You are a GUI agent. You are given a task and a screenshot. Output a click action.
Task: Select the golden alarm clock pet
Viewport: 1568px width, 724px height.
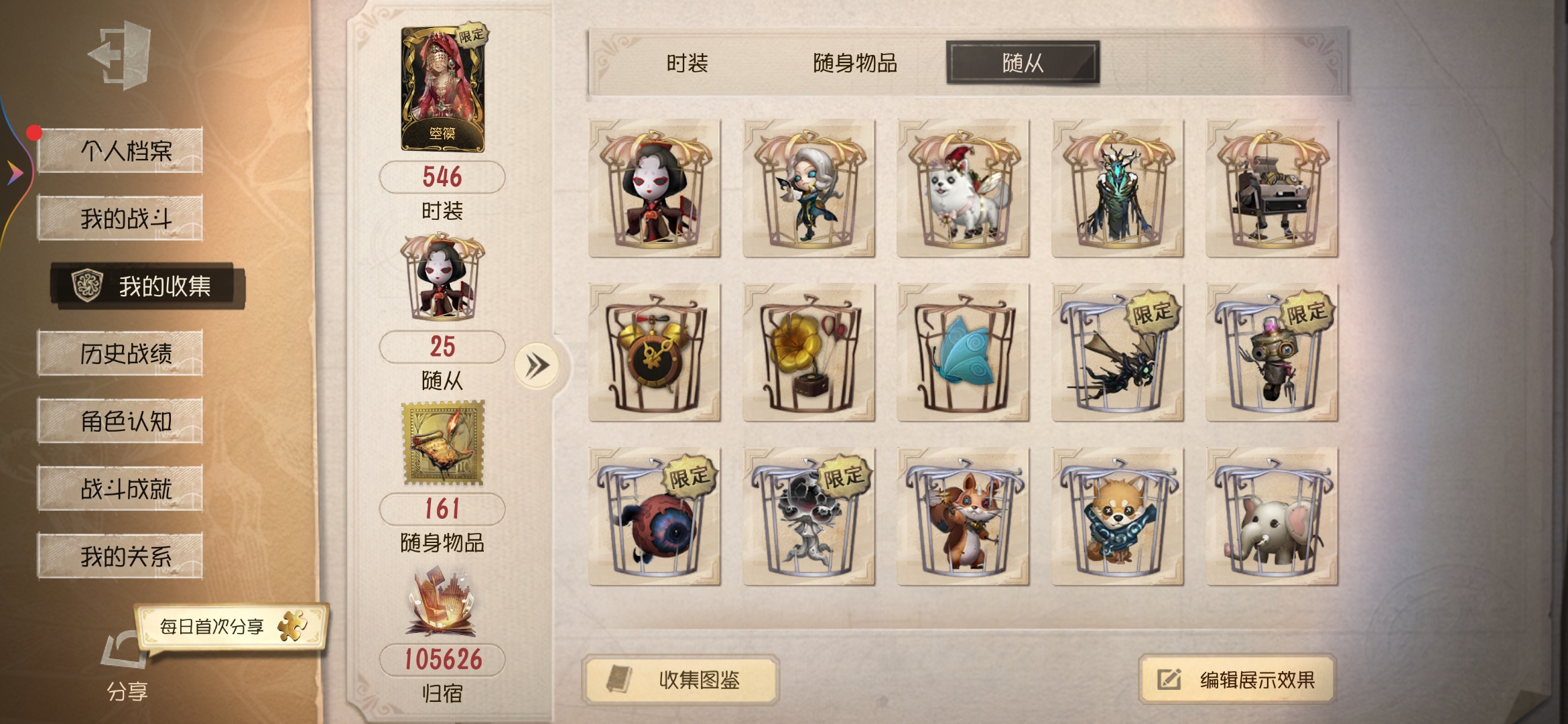(x=655, y=353)
